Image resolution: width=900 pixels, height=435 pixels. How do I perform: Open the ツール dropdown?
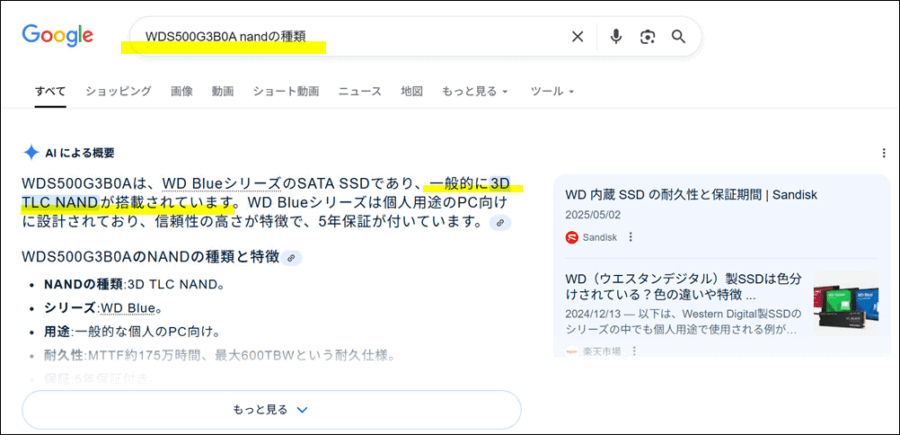[552, 91]
